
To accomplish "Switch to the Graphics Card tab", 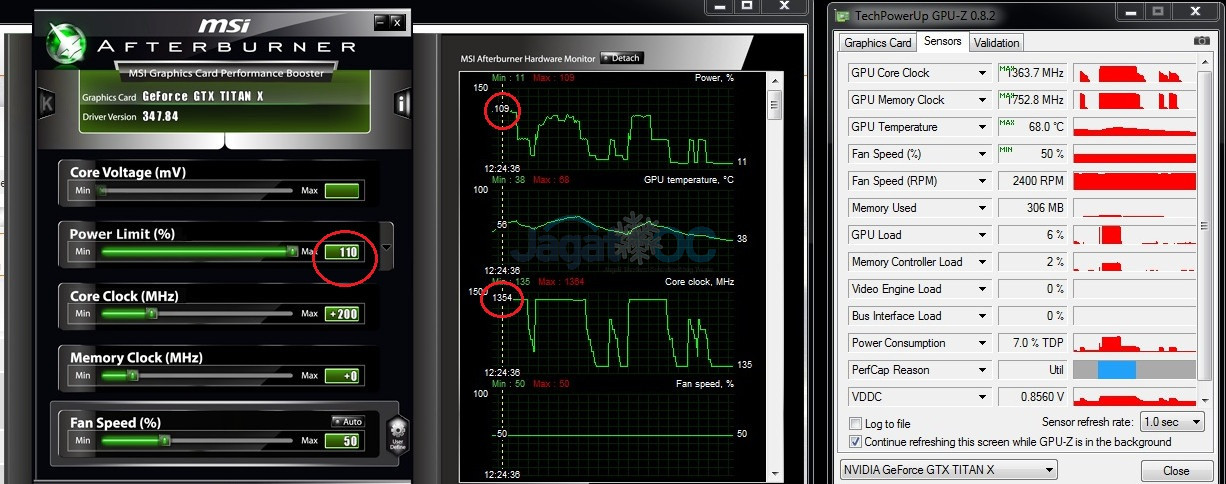I will pos(877,43).
